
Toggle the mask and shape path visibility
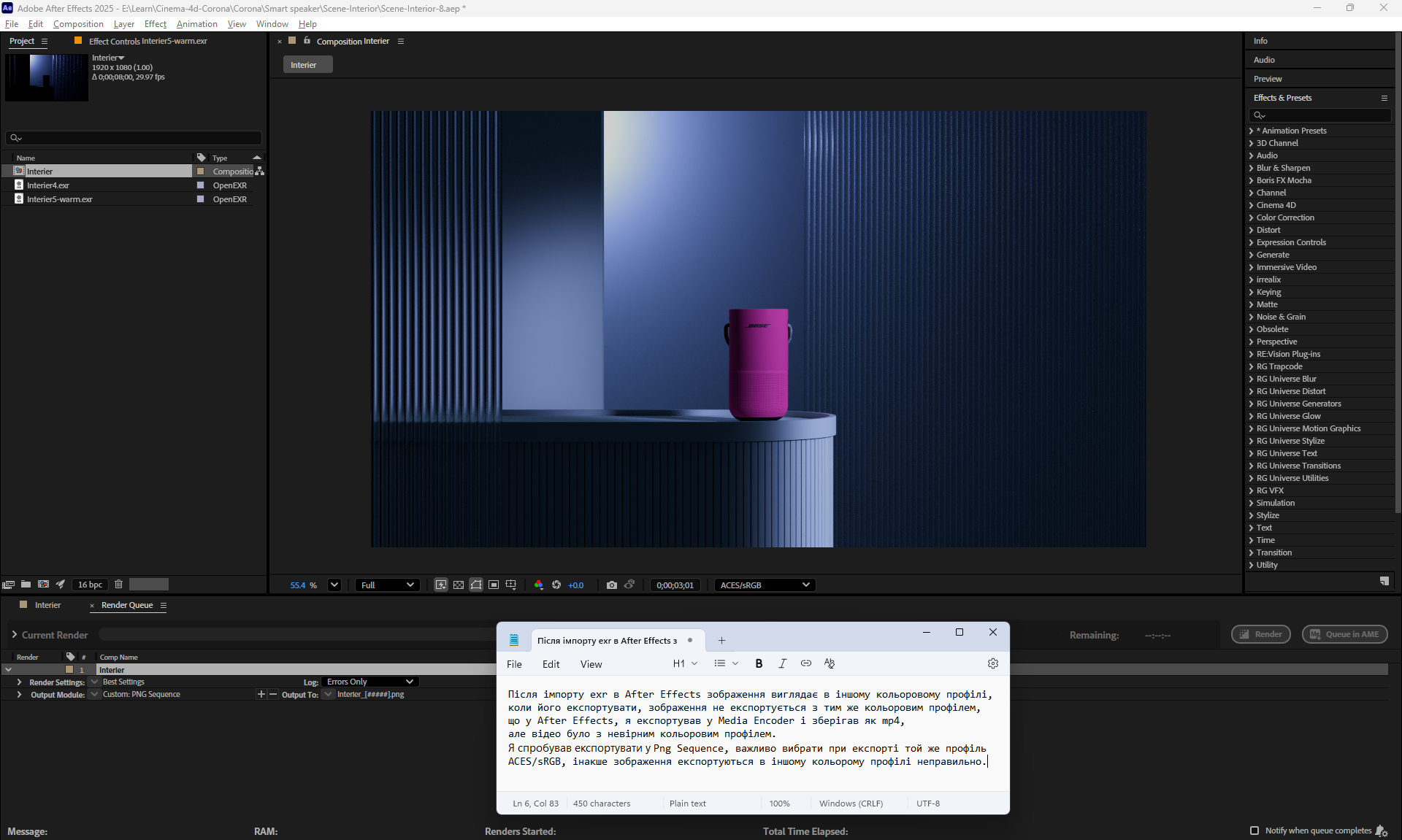click(476, 585)
